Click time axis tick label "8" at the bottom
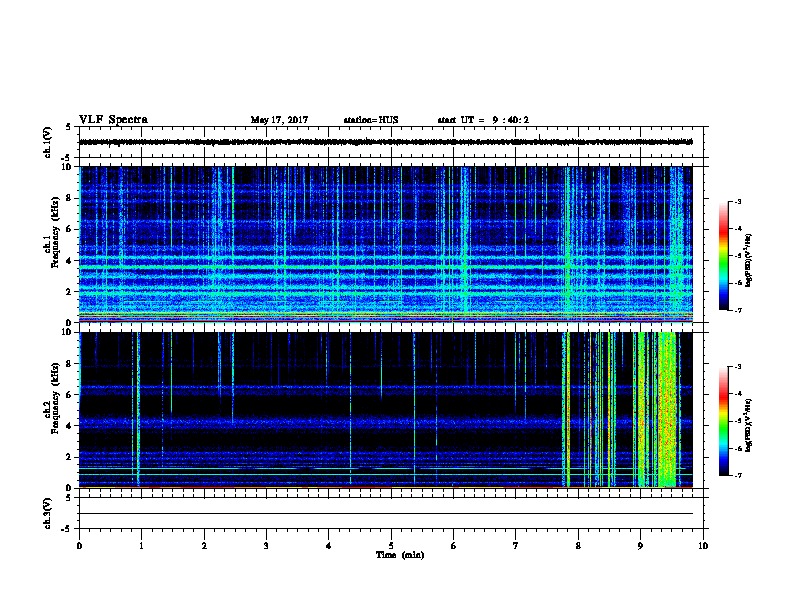The image size is (792, 612). point(578,546)
